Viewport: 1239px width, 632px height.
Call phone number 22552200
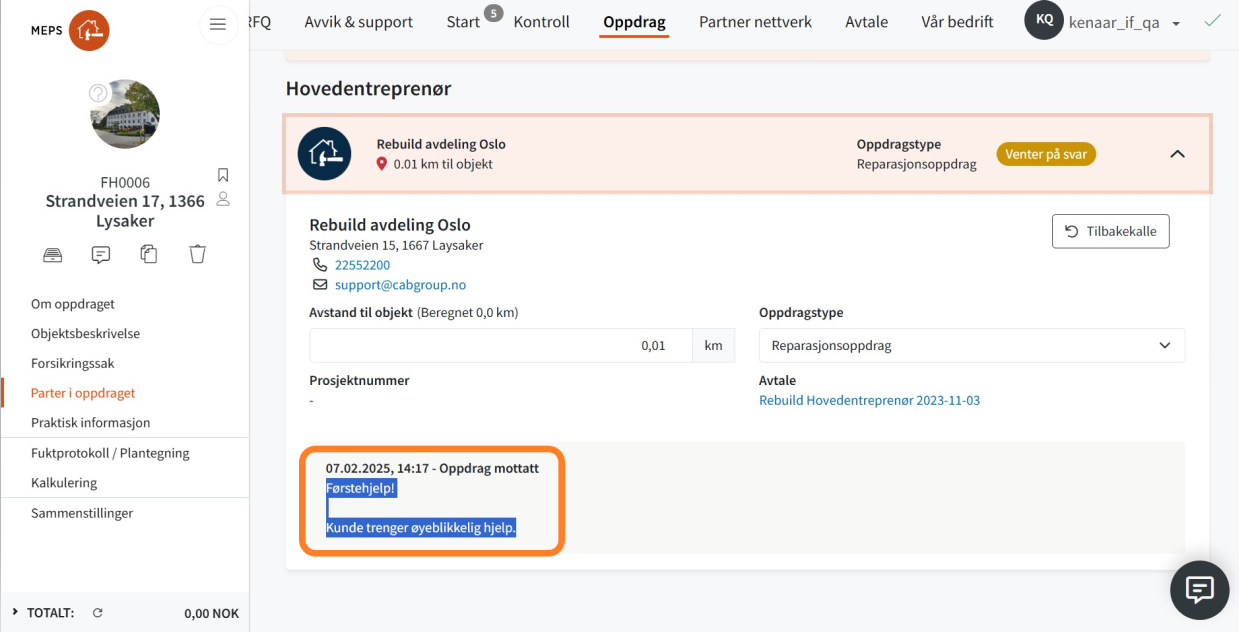click(x=362, y=265)
